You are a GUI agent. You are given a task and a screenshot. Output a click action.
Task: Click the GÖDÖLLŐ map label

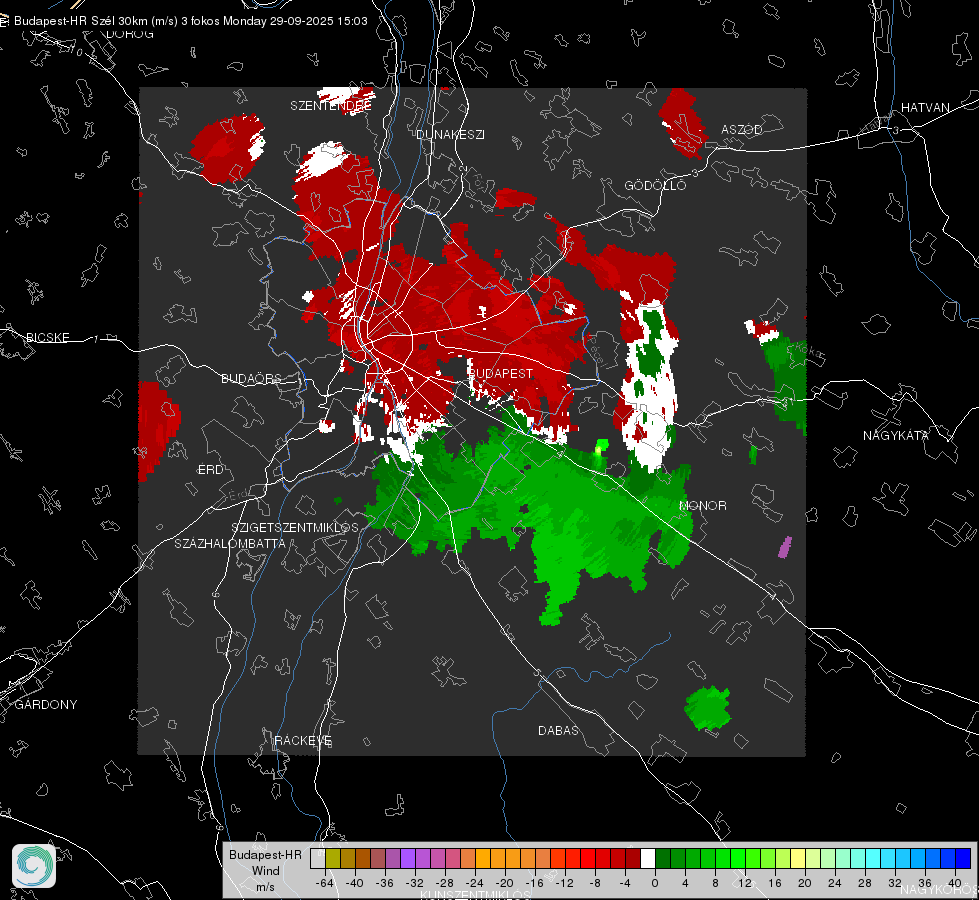(655, 185)
